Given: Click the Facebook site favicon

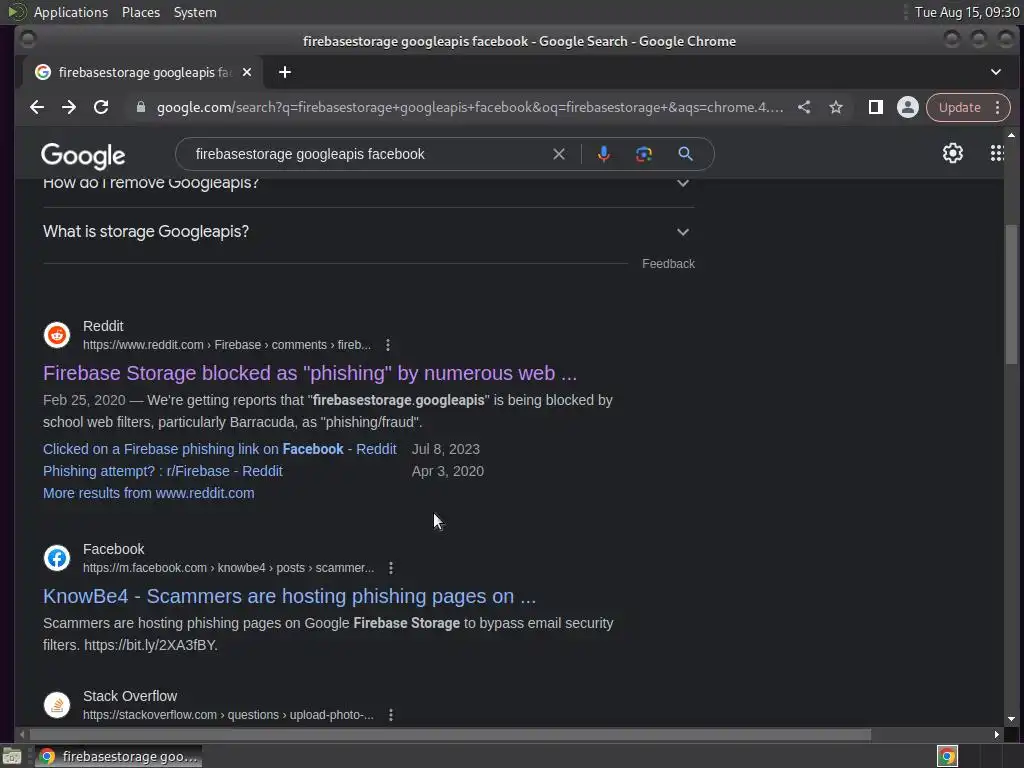Looking at the screenshot, I should (57, 558).
